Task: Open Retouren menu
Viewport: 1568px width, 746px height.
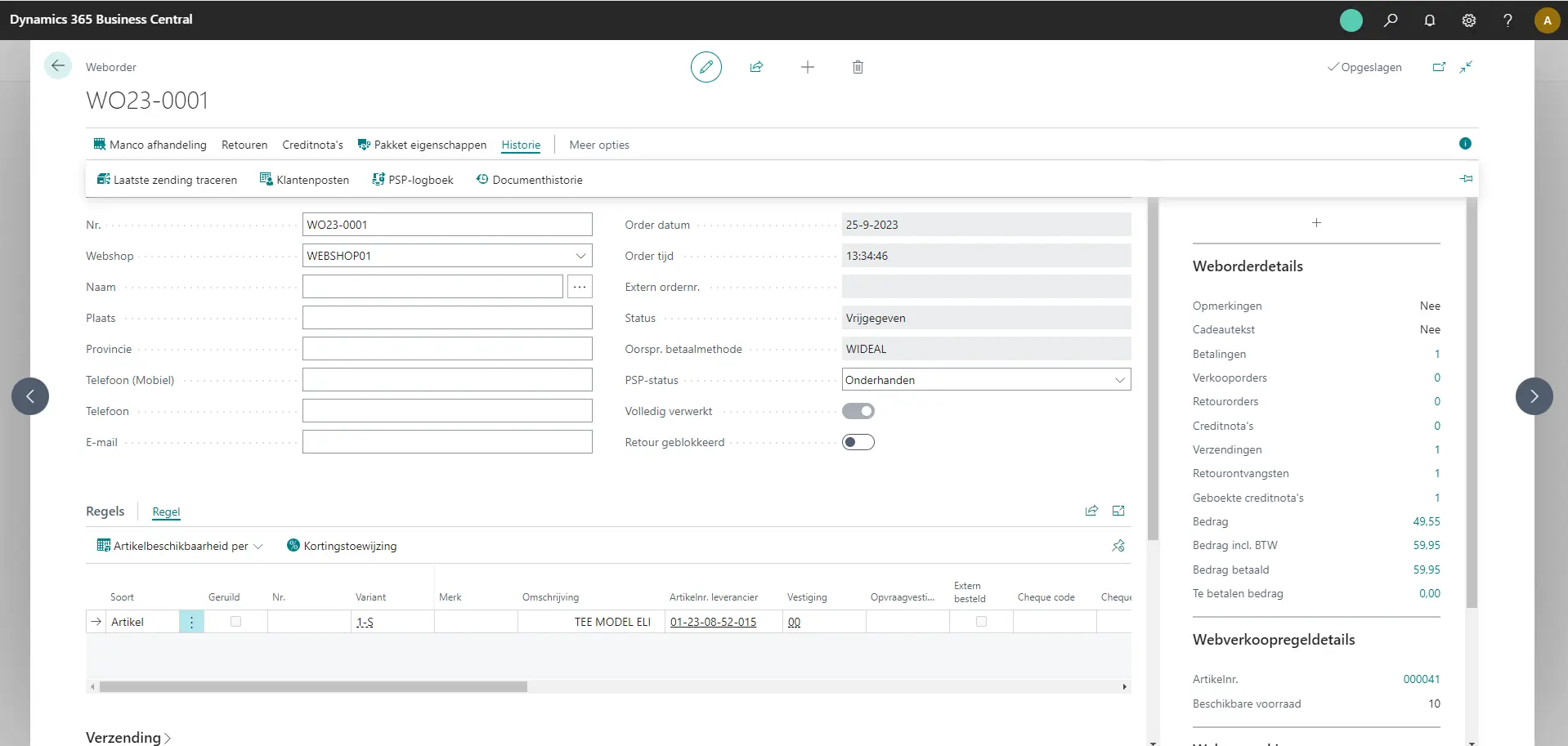Action: tap(244, 145)
